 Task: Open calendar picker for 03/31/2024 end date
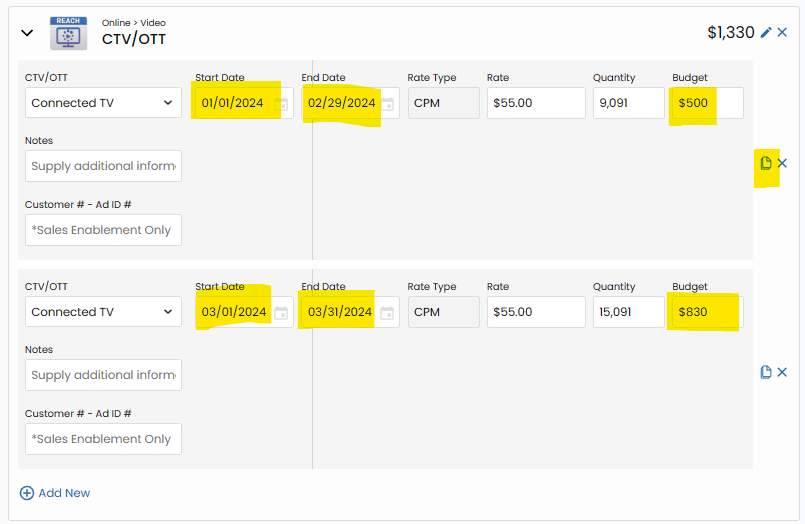point(387,312)
